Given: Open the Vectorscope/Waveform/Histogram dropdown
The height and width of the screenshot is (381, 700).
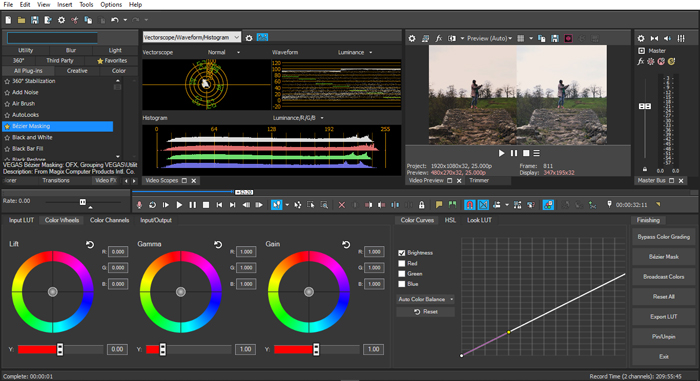Looking at the screenshot, I should click(192, 38).
